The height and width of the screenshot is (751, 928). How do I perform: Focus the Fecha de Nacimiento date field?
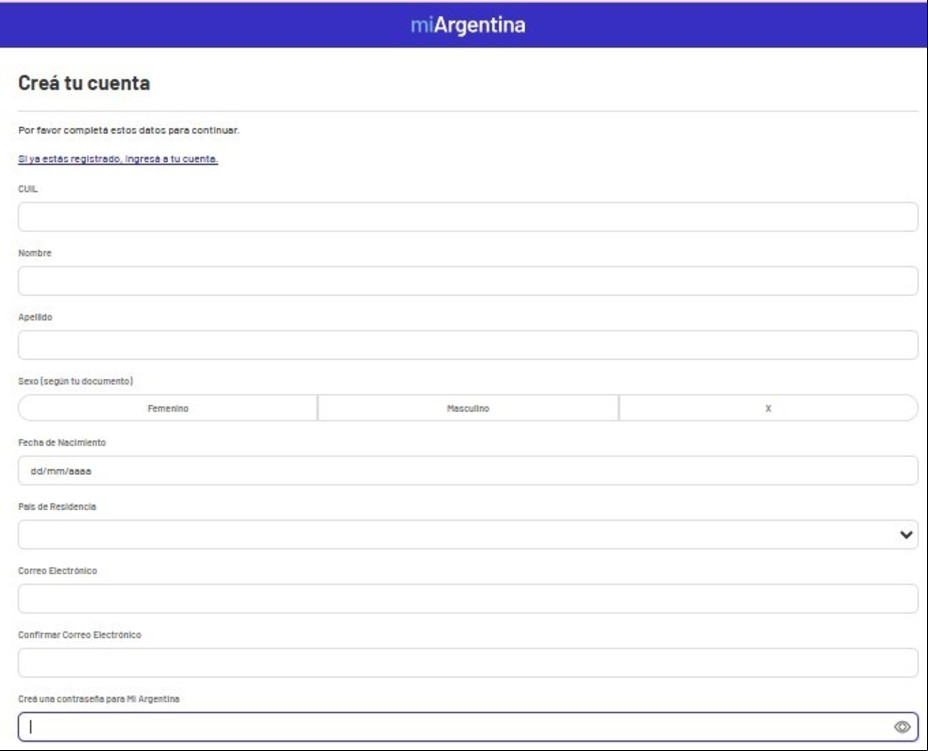pos(468,470)
